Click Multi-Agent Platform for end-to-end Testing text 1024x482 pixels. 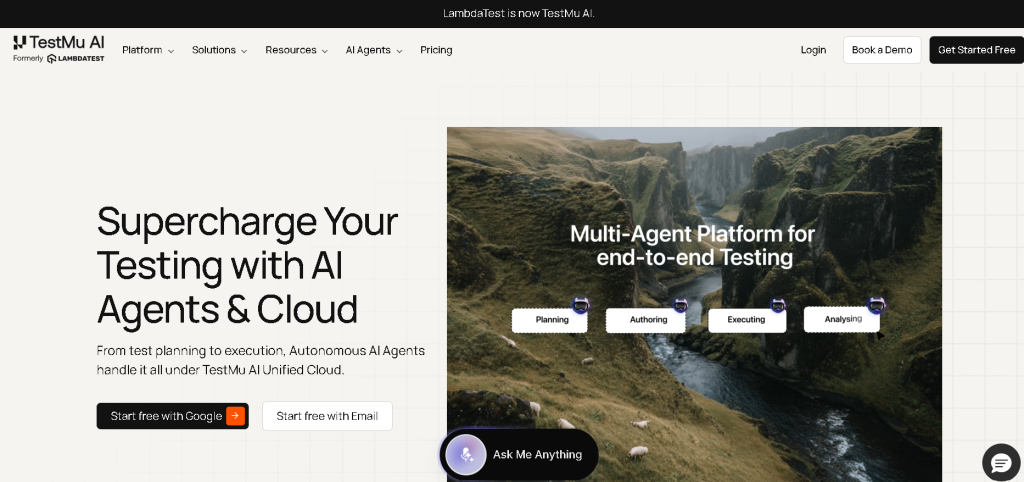pos(693,246)
